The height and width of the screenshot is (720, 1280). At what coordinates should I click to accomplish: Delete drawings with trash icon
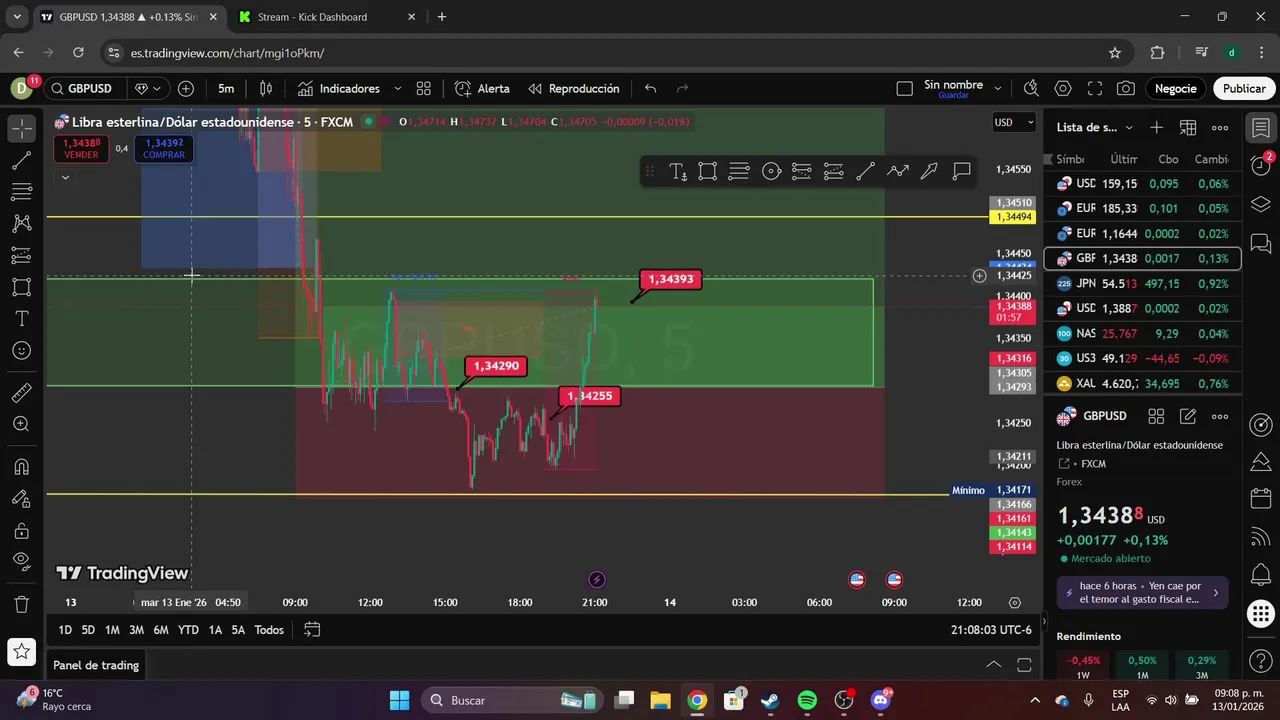click(x=21, y=604)
